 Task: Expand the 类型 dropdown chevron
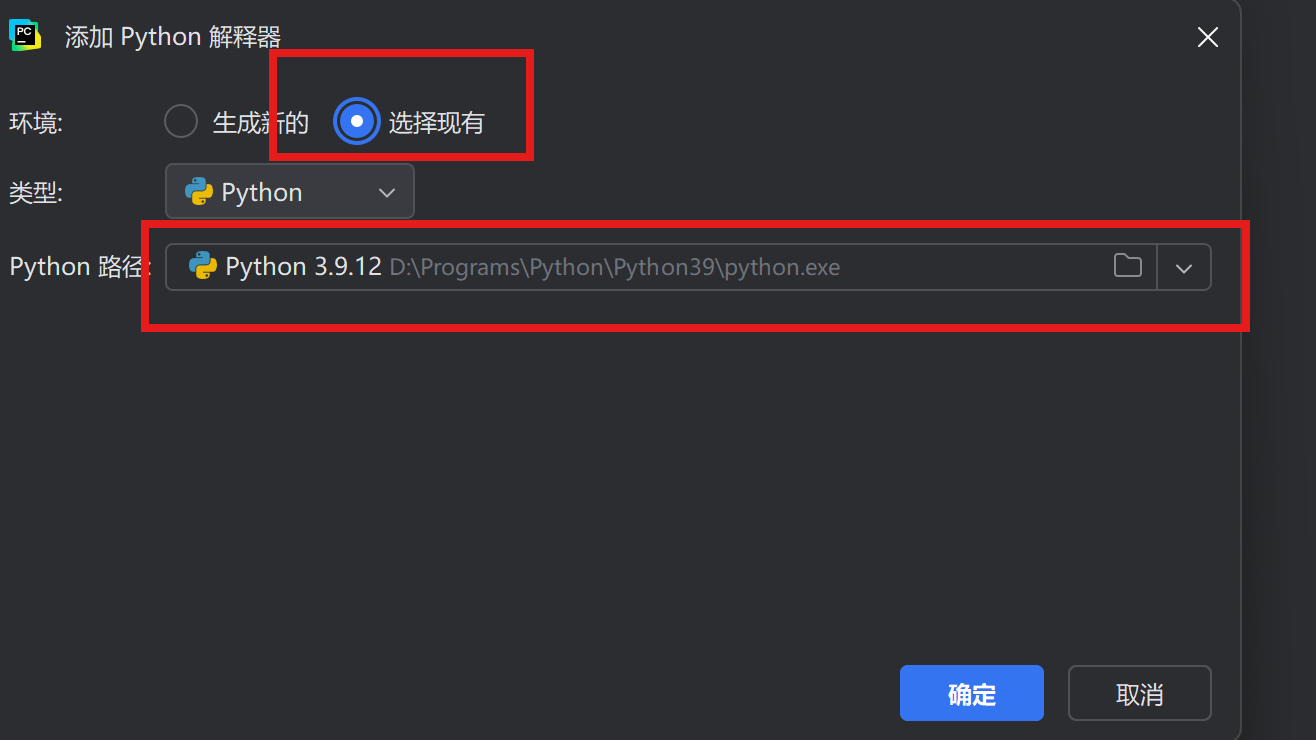(388, 193)
